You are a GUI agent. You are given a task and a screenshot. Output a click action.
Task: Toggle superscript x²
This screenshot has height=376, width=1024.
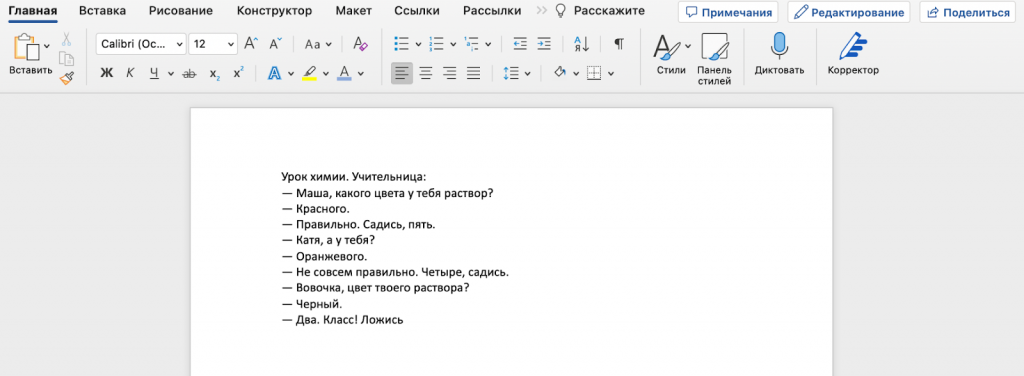238,72
